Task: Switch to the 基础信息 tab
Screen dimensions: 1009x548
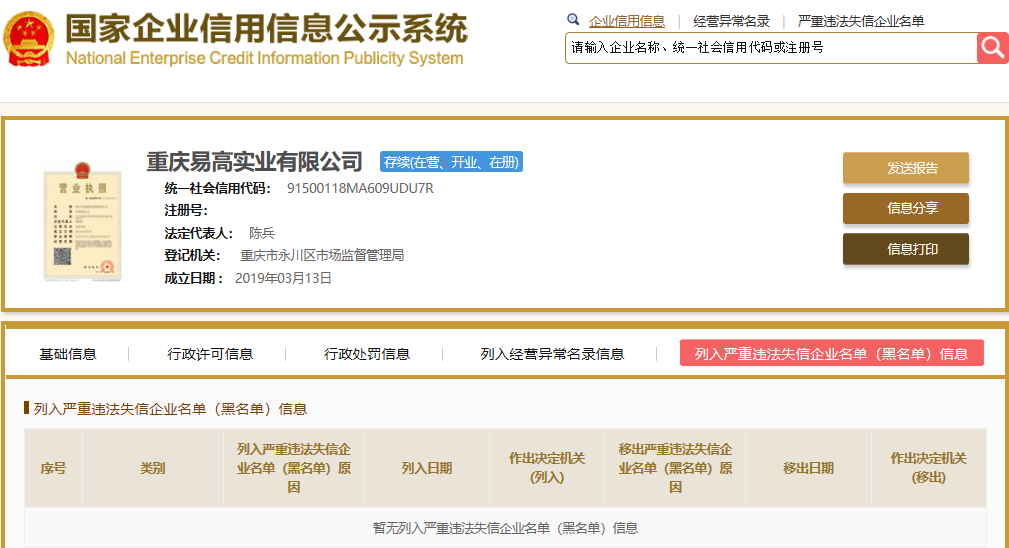Action: click(68, 354)
